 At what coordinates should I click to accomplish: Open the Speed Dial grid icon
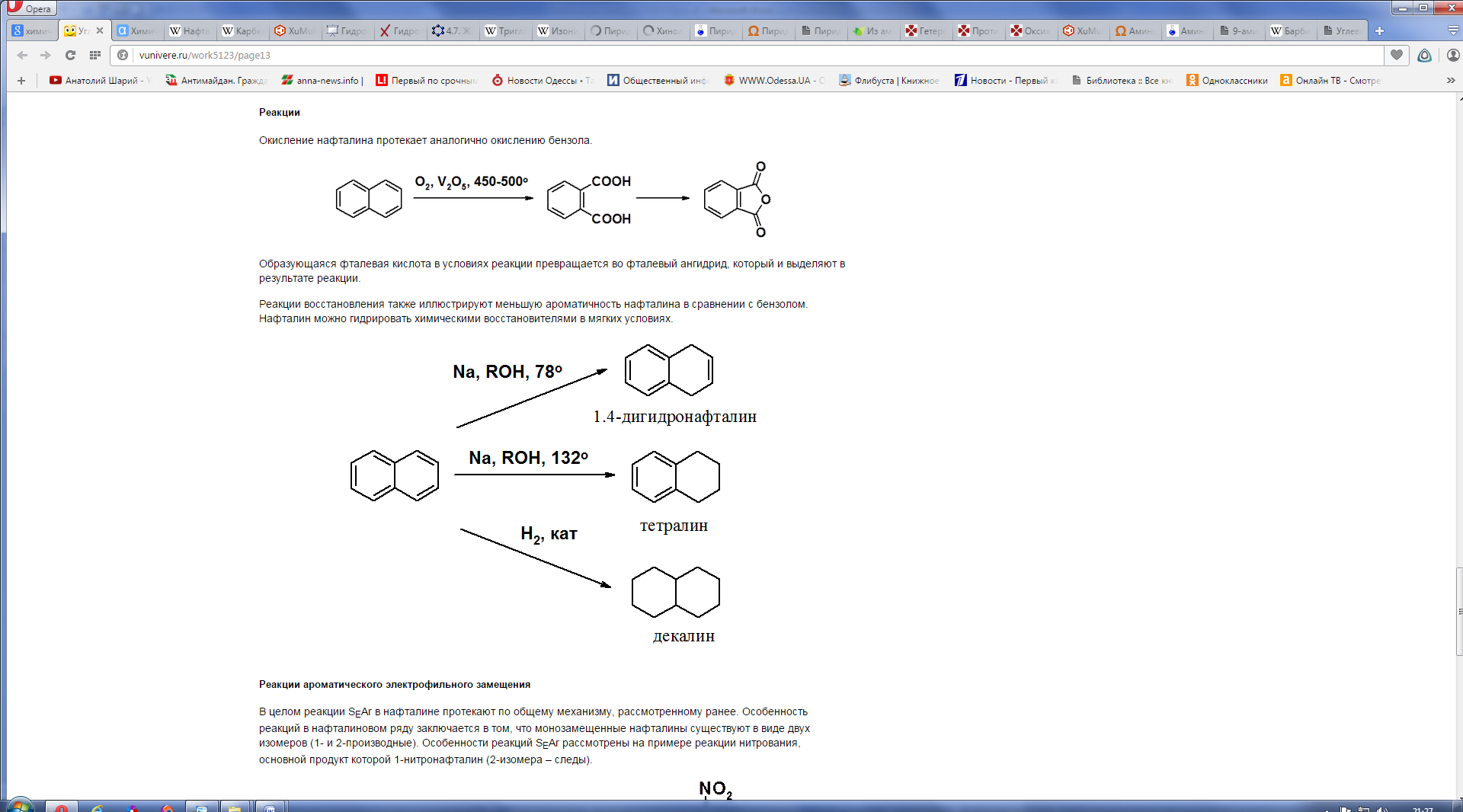tap(94, 55)
